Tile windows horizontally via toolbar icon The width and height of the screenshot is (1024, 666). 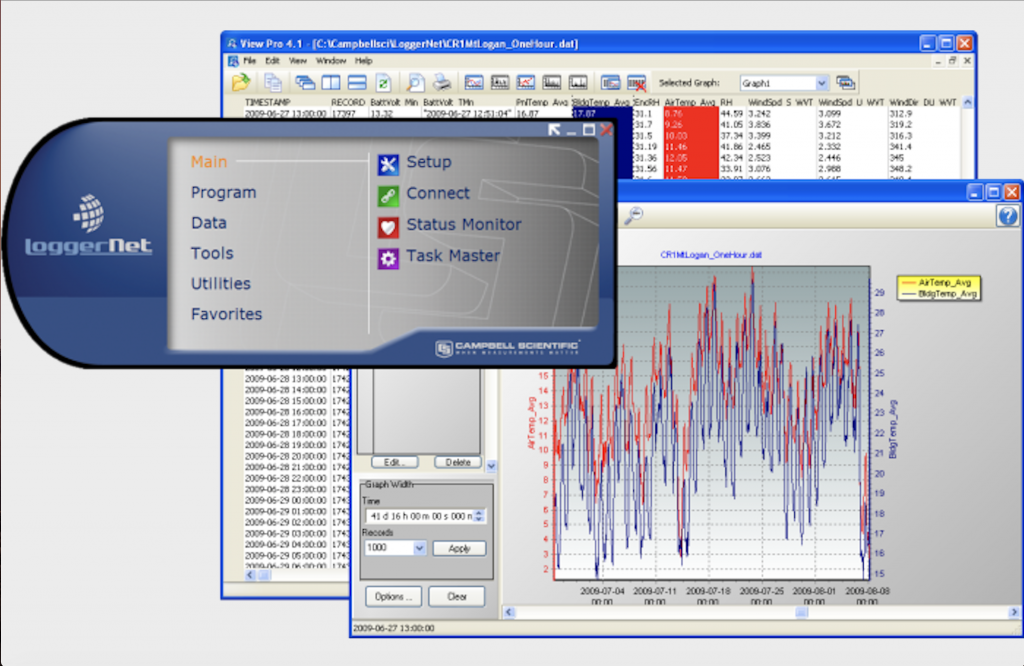[x=357, y=82]
